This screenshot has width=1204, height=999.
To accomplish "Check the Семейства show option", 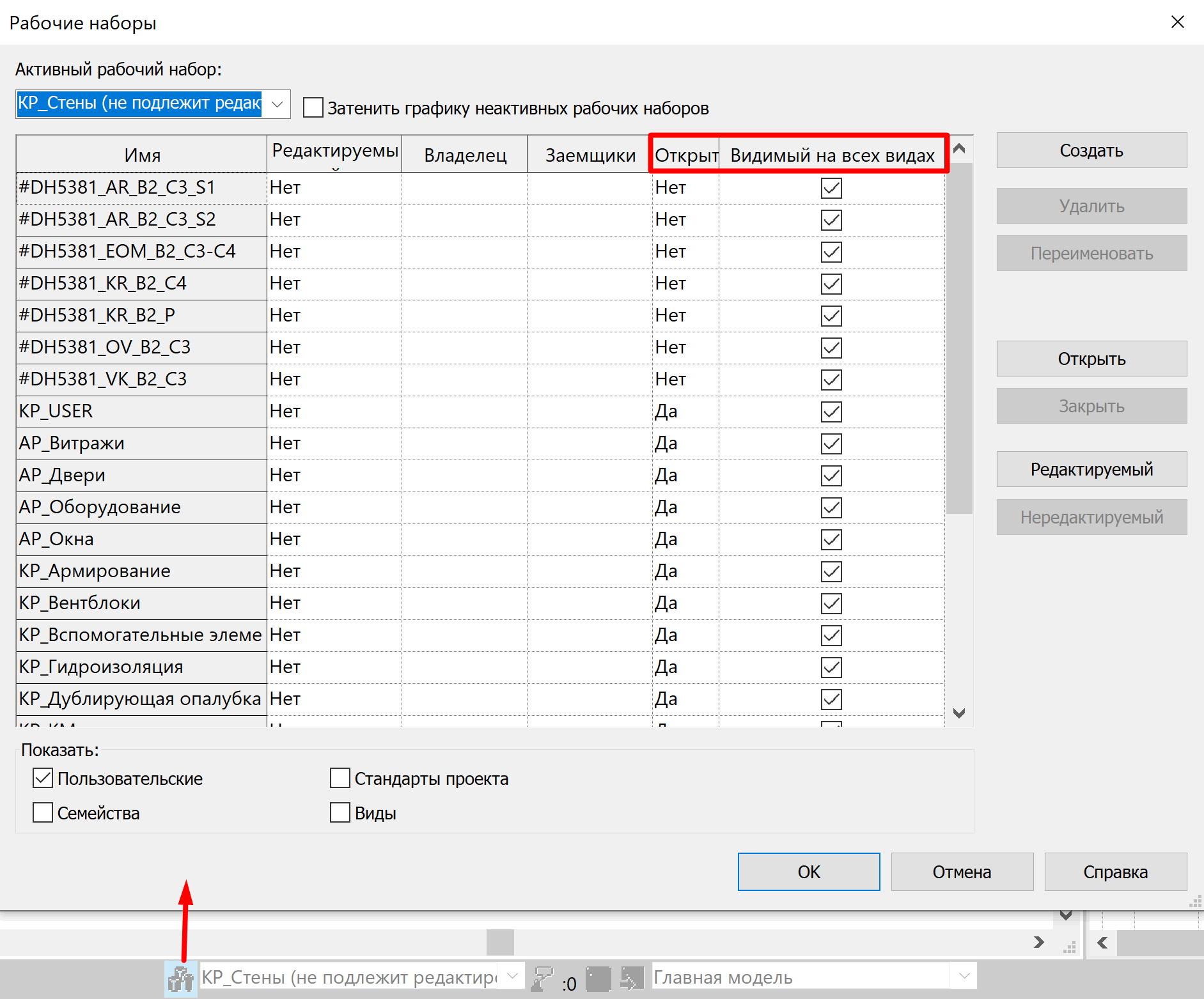I will pyautogui.click(x=43, y=812).
